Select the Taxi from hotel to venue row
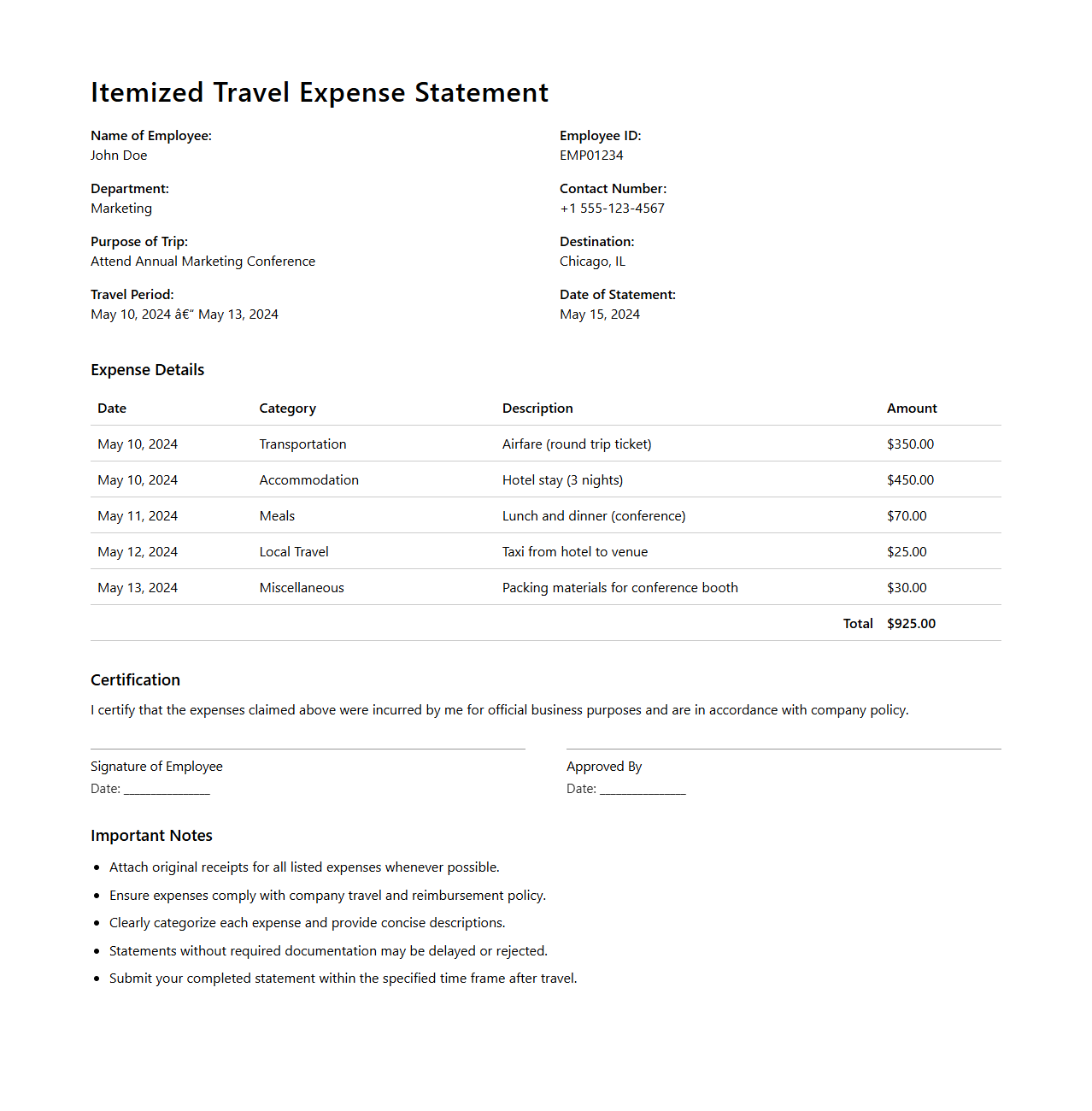Viewport: 1092px width, 1111px height. pos(575,552)
